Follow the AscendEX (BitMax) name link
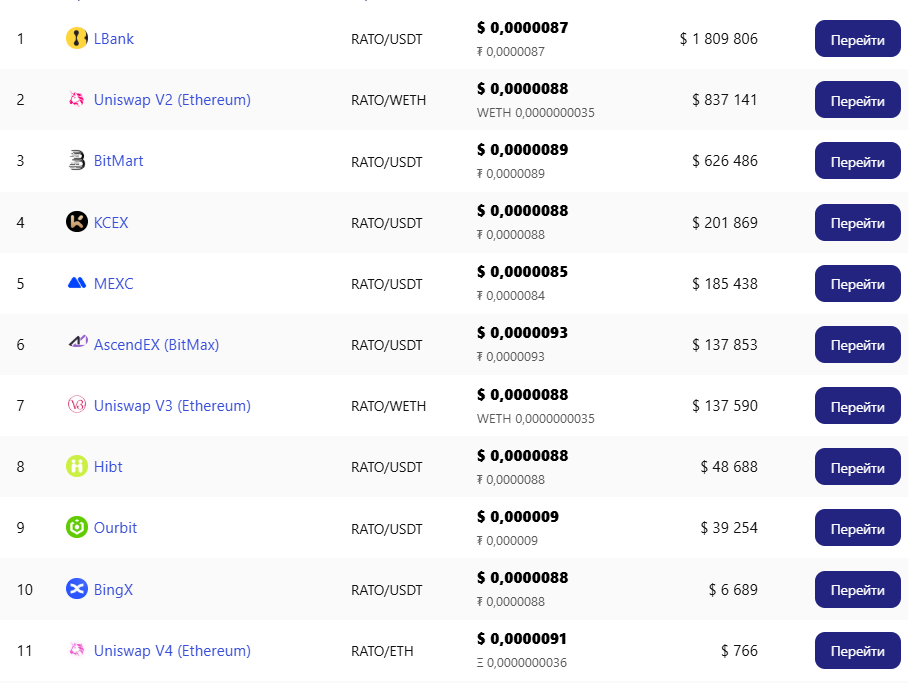908x683 pixels. point(156,345)
